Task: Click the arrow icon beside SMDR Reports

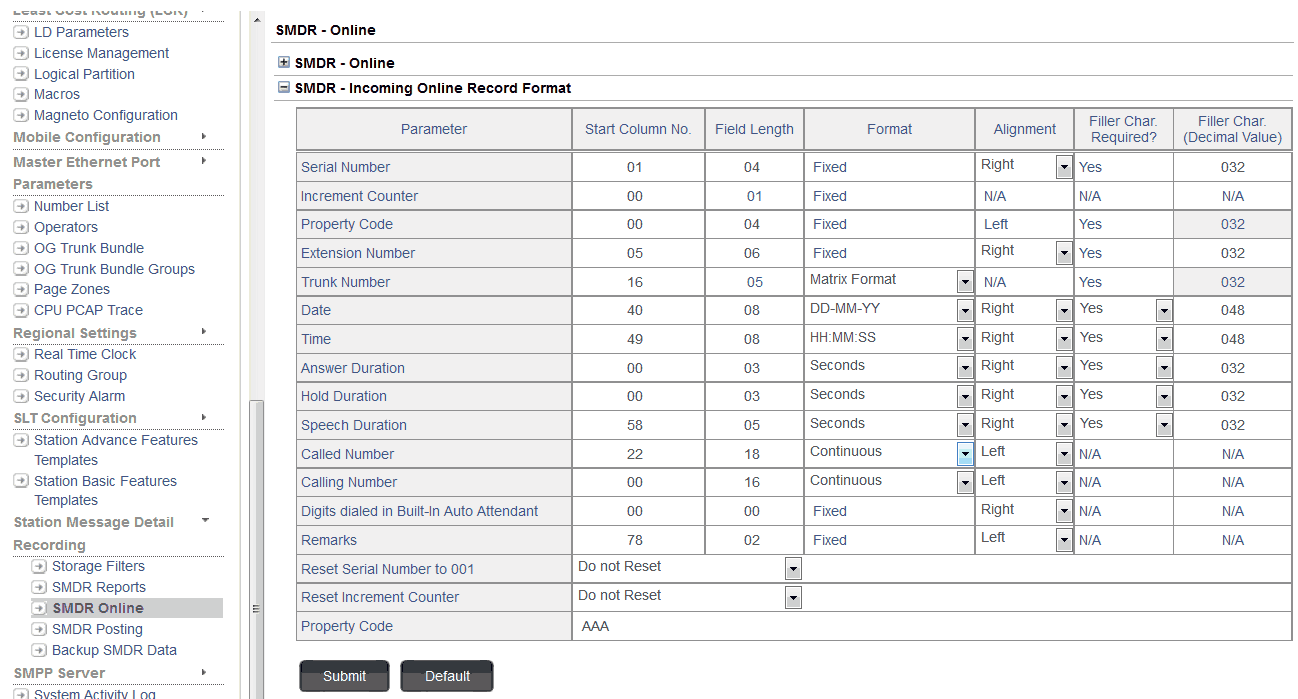Action: click(39, 587)
